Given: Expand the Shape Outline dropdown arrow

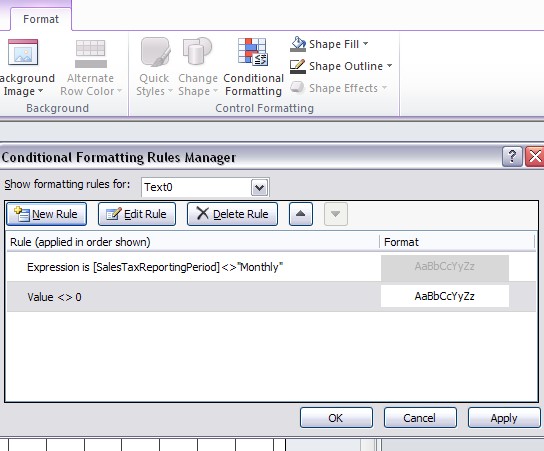Looking at the screenshot, I should coord(389,66).
